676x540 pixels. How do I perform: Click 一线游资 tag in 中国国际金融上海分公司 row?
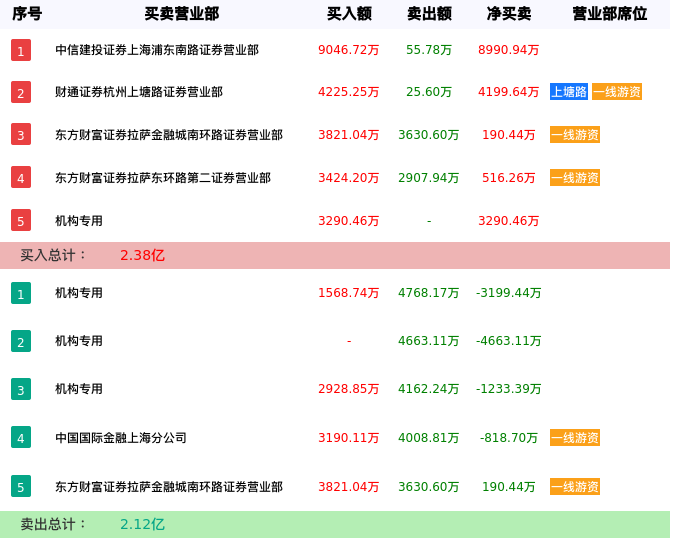point(575,438)
